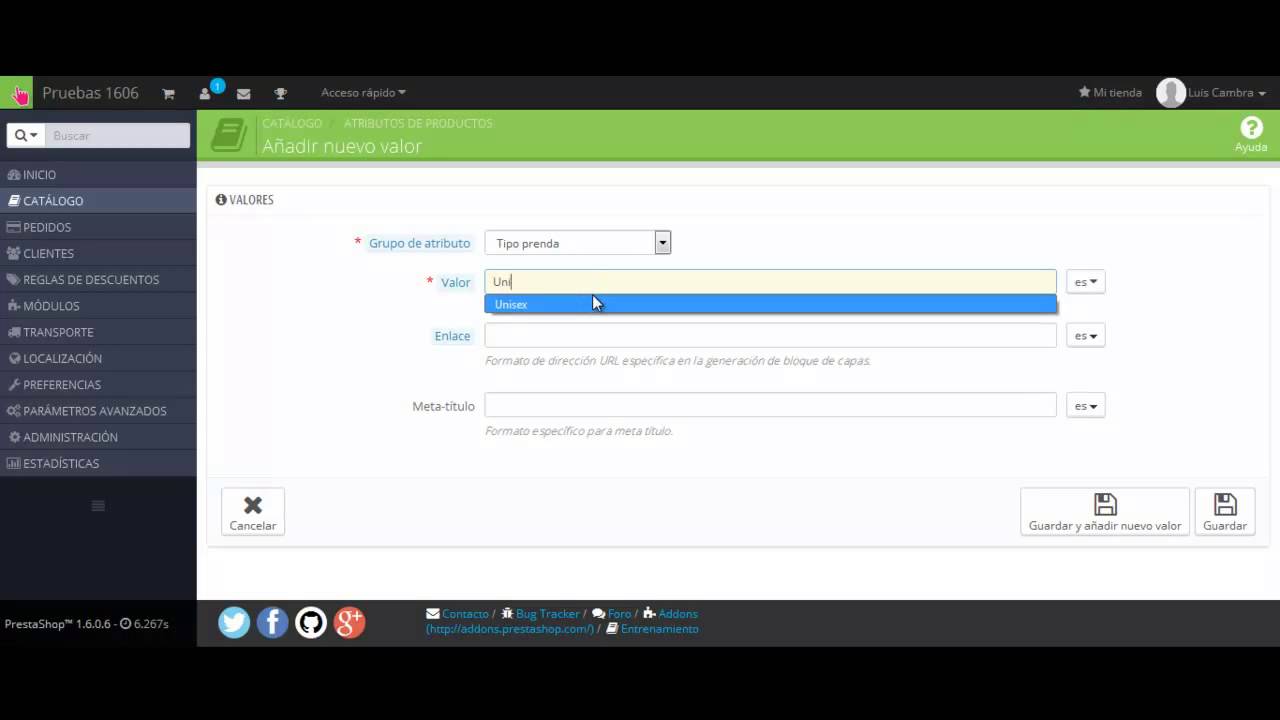Image resolution: width=1280 pixels, height=720 pixels.
Task: Click the PrestaShop logo icon
Action: pos(17,93)
